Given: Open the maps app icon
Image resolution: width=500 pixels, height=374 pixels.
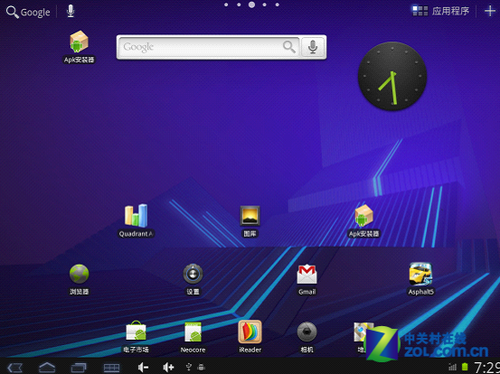Looking at the screenshot, I should [361, 336].
